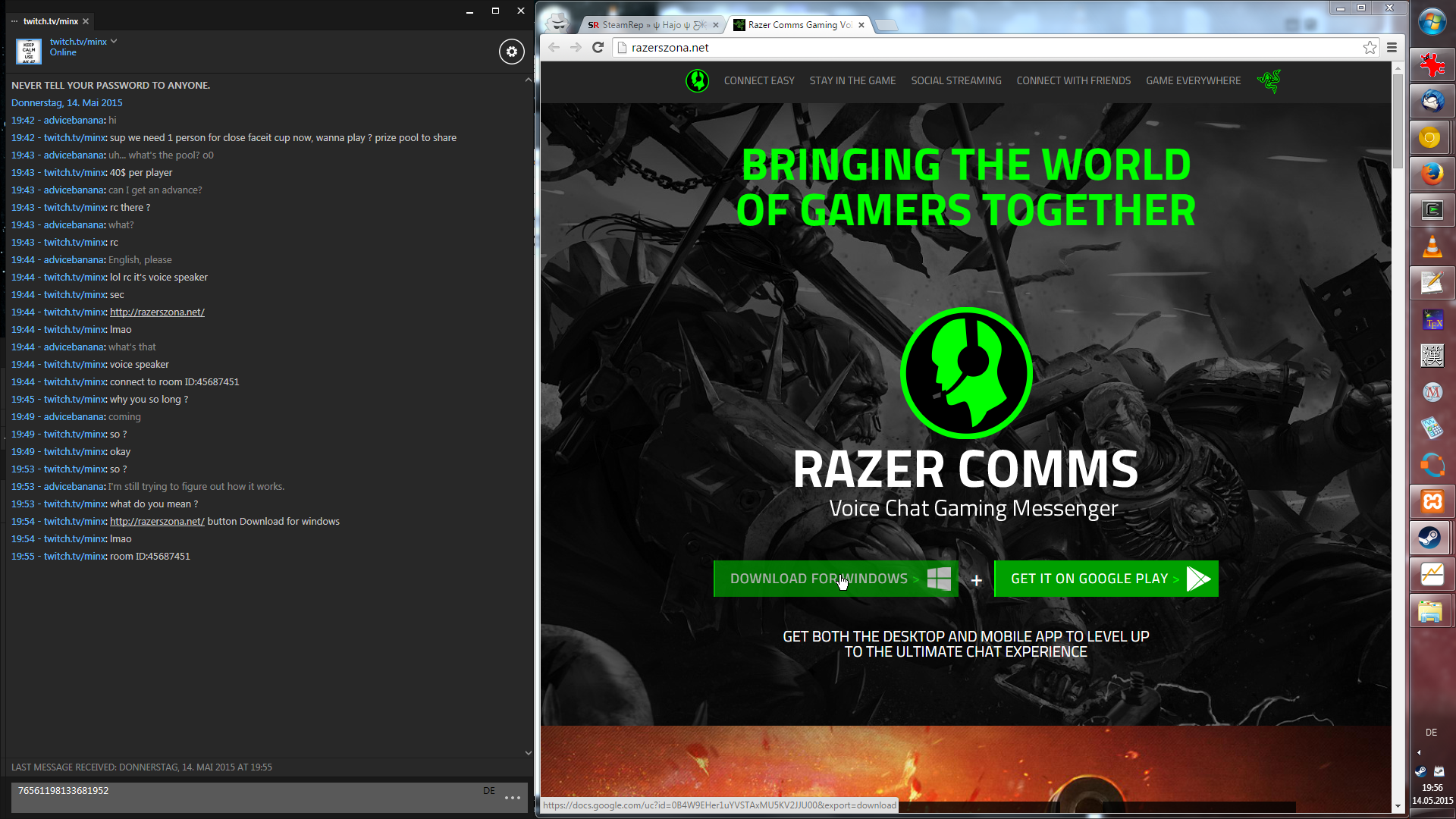Click the chat message input field
The width and height of the screenshot is (1456, 819).
coord(243,796)
